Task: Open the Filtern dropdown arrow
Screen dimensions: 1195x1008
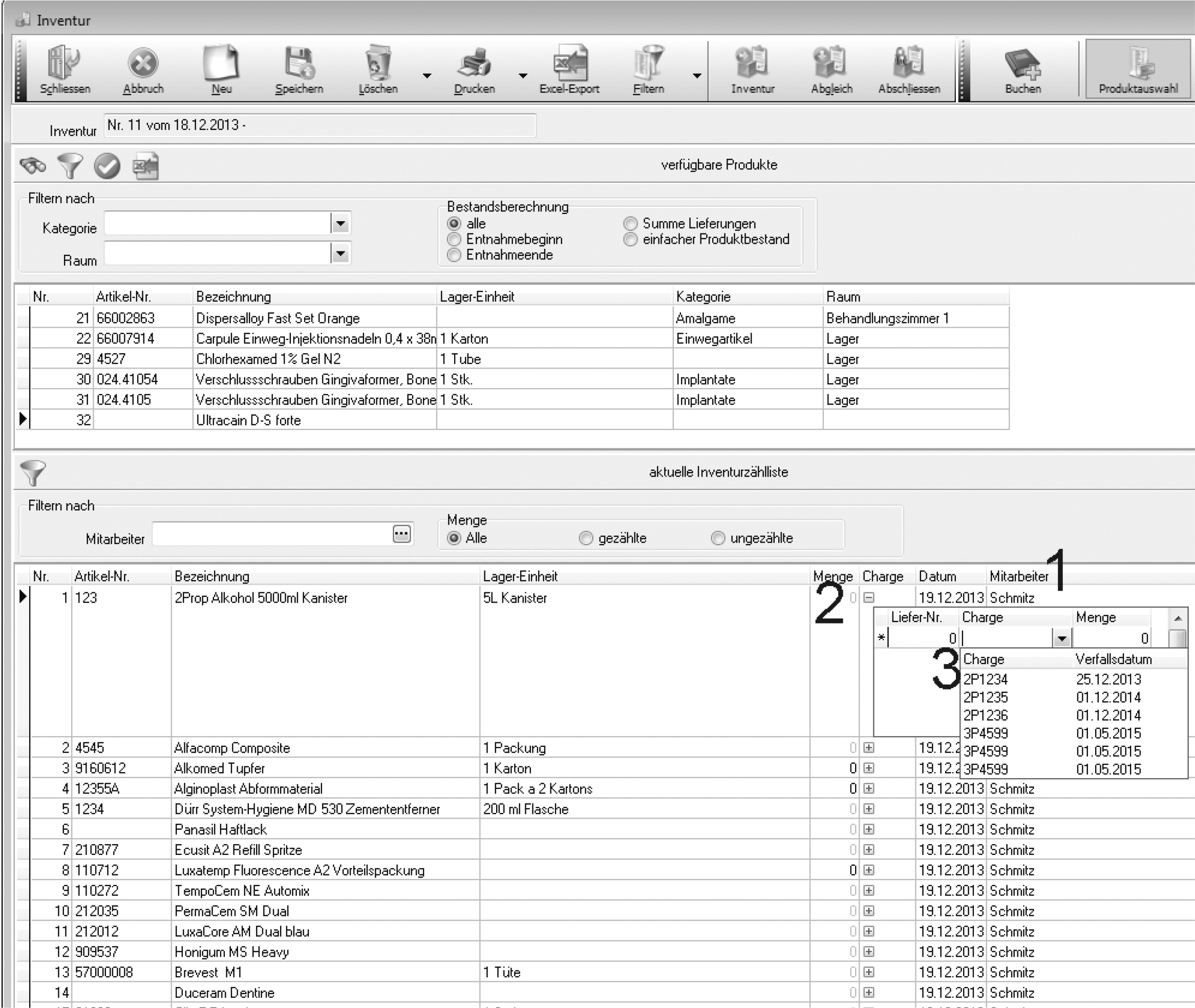Action: point(697,75)
